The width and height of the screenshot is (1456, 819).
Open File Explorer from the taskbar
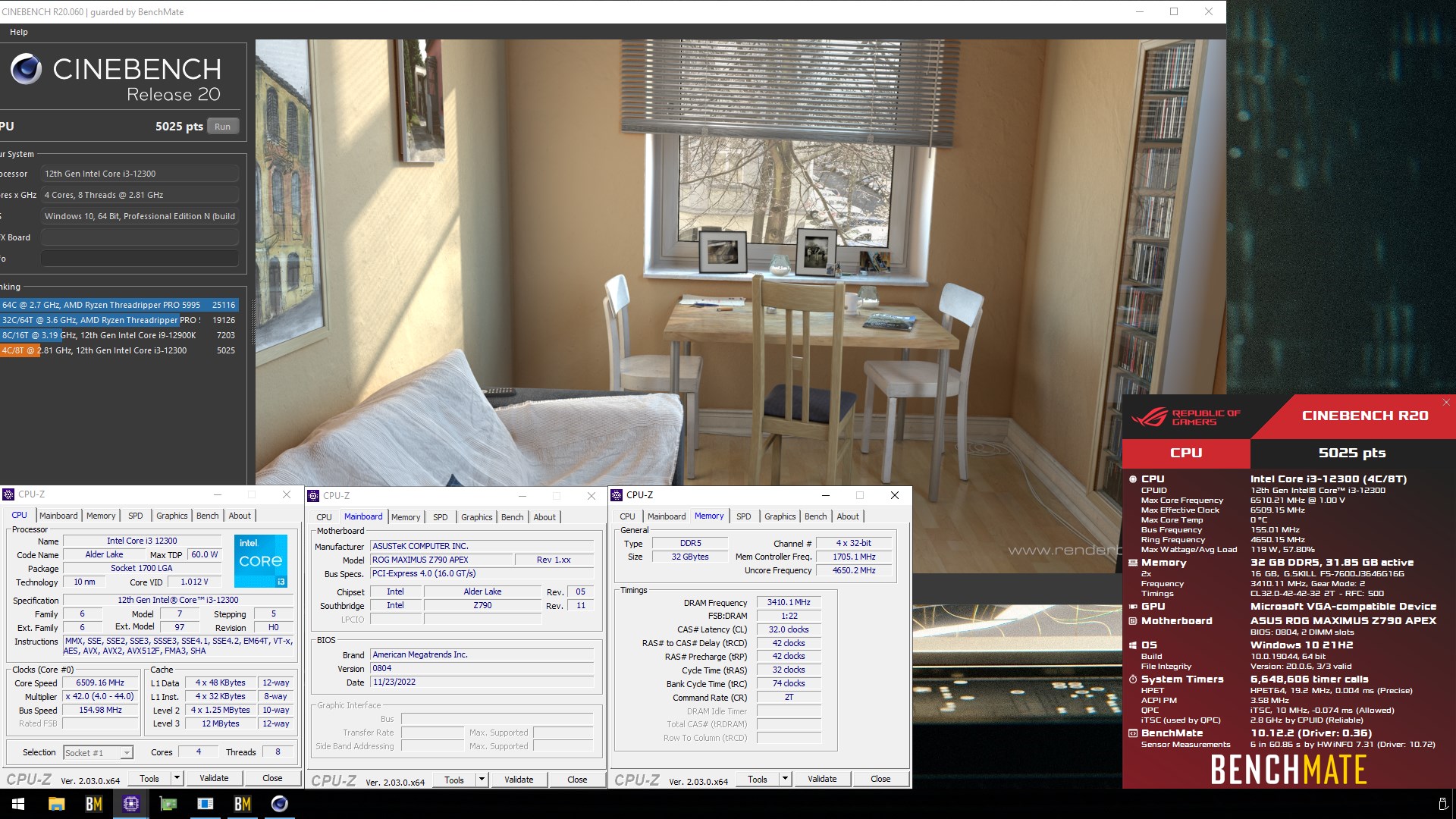click(57, 804)
